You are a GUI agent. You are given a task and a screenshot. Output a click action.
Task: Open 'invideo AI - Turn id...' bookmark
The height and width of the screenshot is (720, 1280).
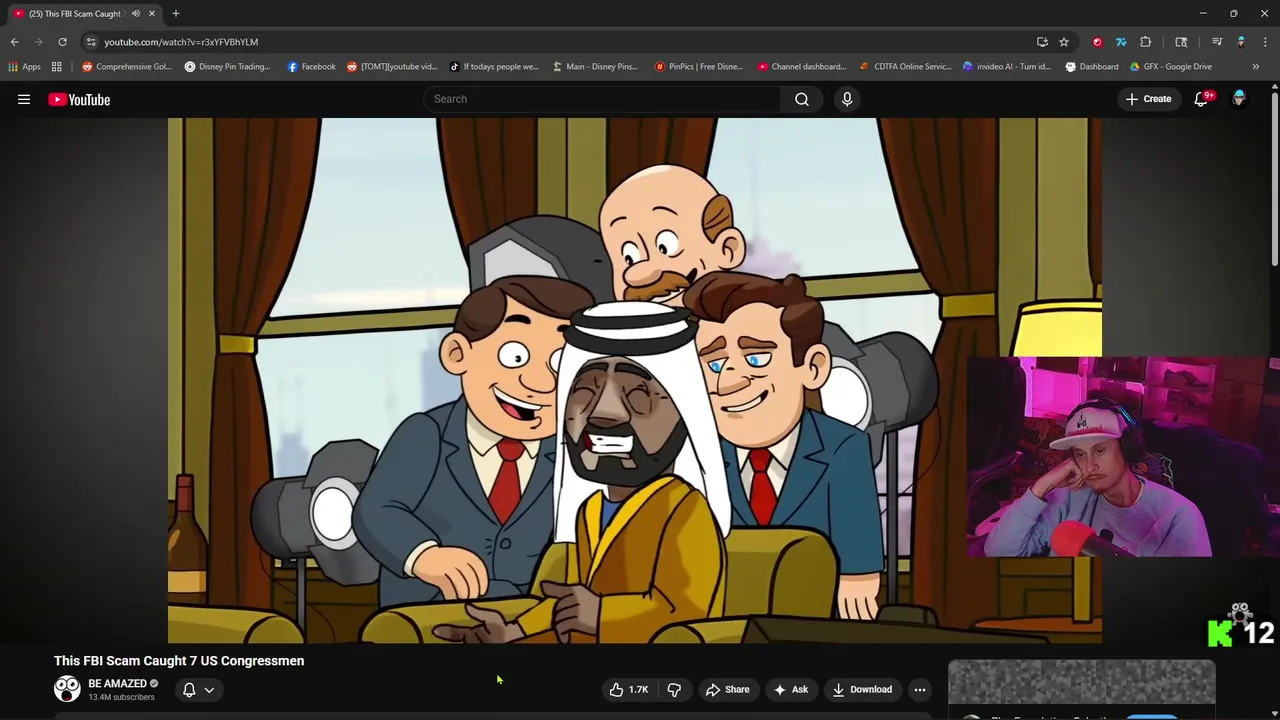coord(1006,67)
